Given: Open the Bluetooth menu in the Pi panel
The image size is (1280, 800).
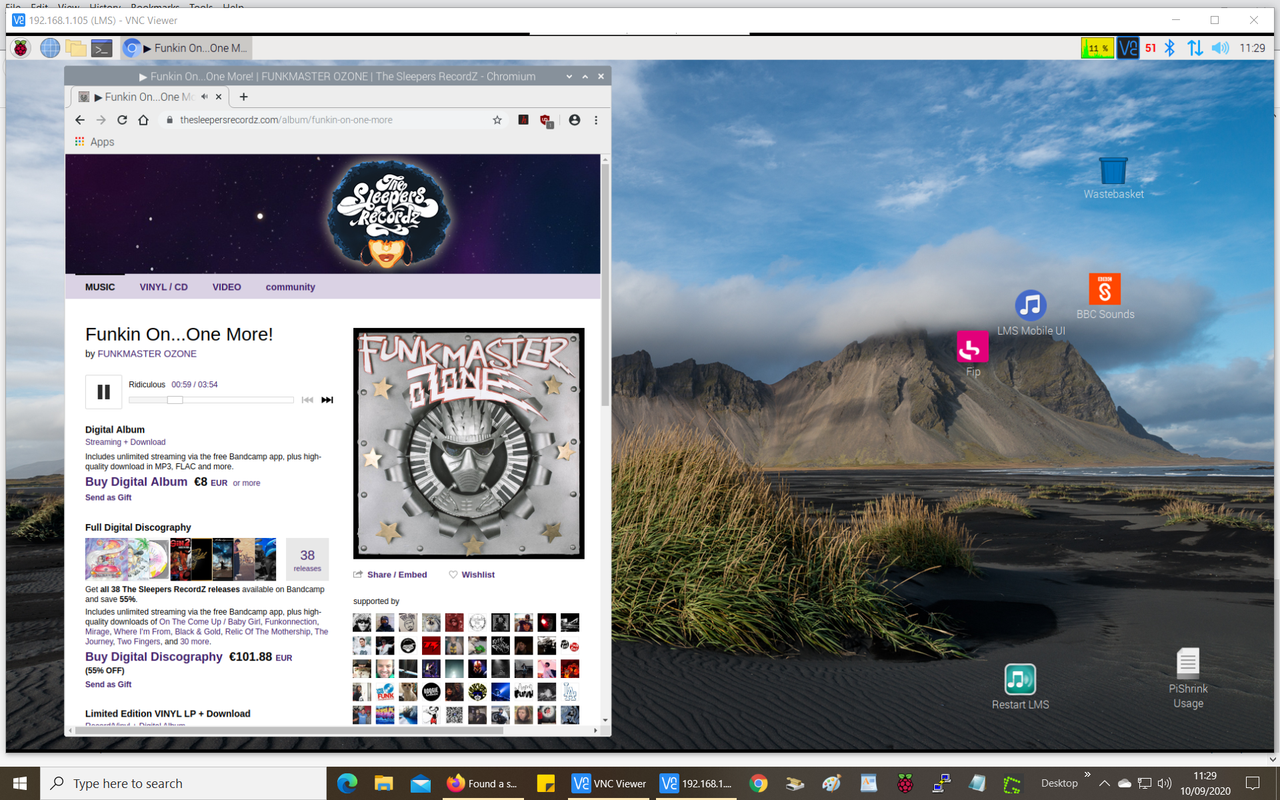Looking at the screenshot, I should [x=1170, y=48].
